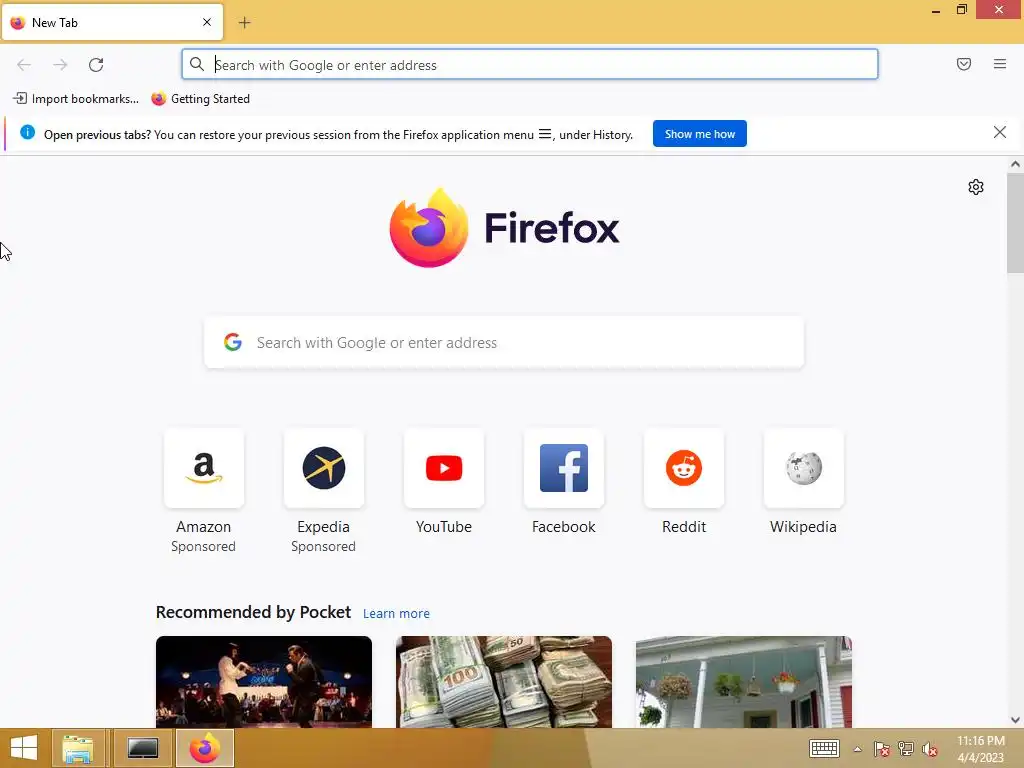Screen dimensions: 1024x768
Task: Open a new tab with plus button
Action: 244,23
